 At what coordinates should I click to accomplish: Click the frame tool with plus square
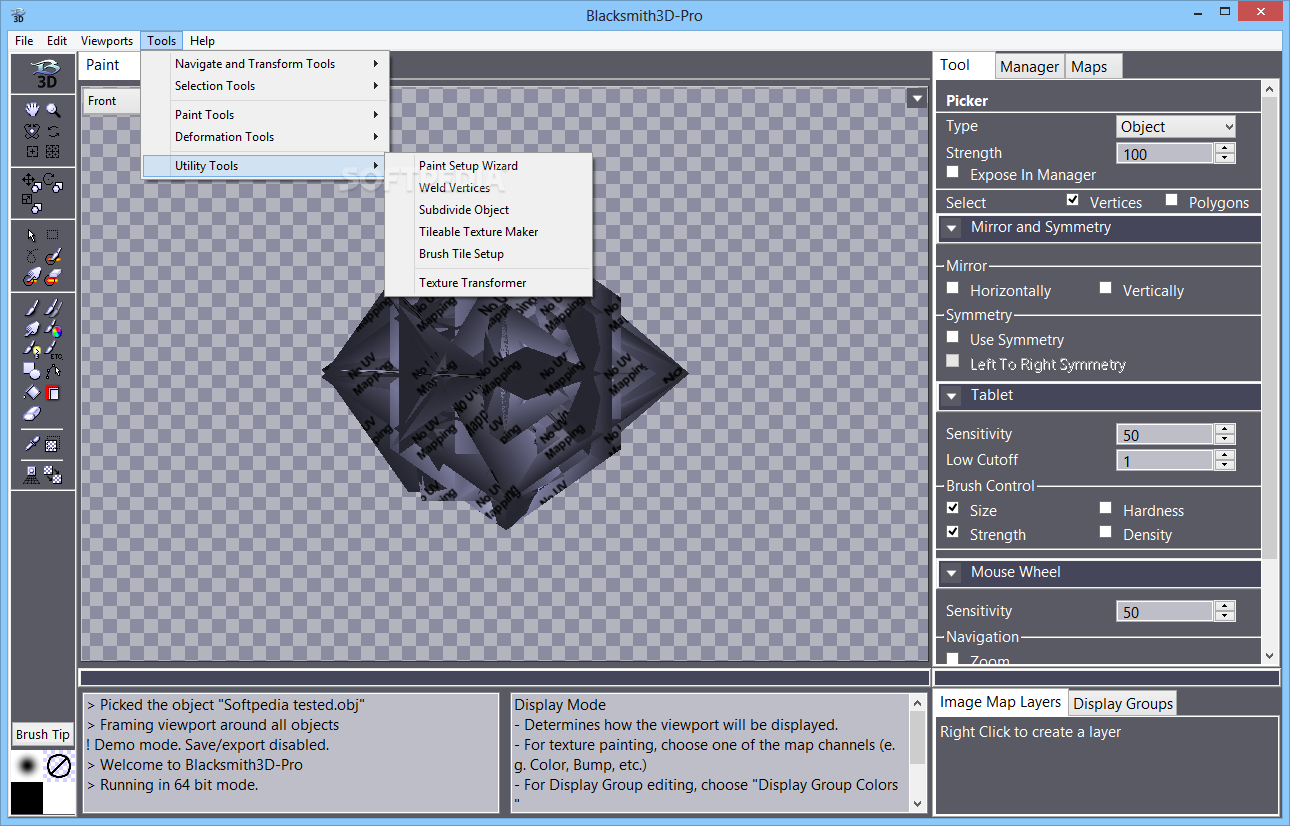[x=32, y=152]
